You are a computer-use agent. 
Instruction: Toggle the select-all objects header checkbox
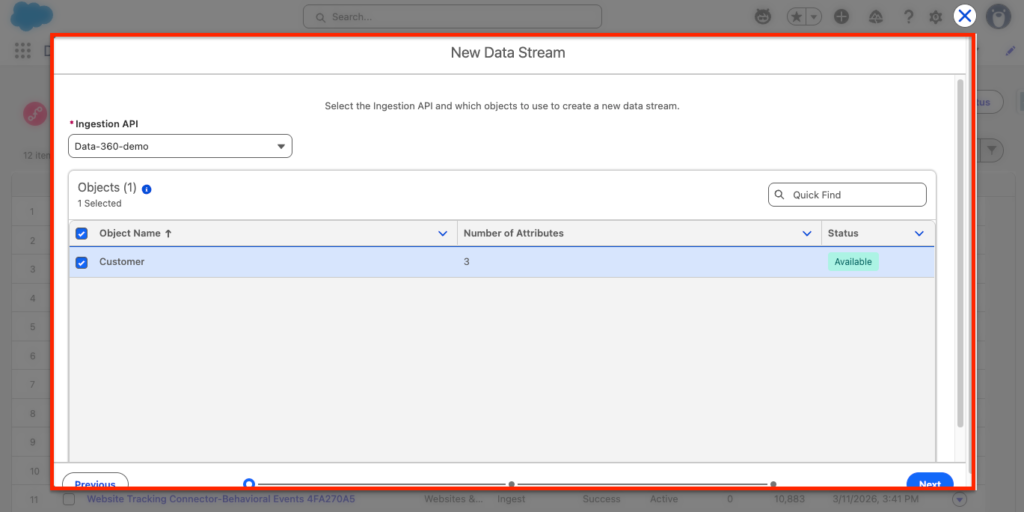pyautogui.click(x=82, y=234)
